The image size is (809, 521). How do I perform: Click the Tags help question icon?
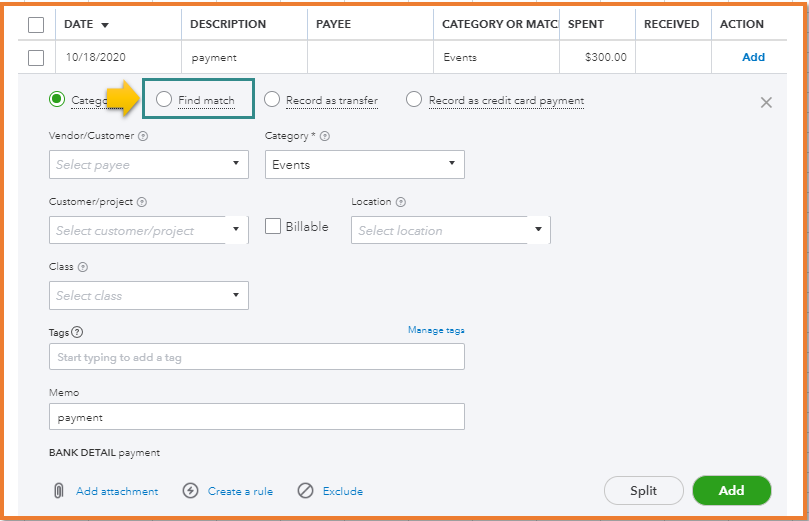(x=77, y=333)
